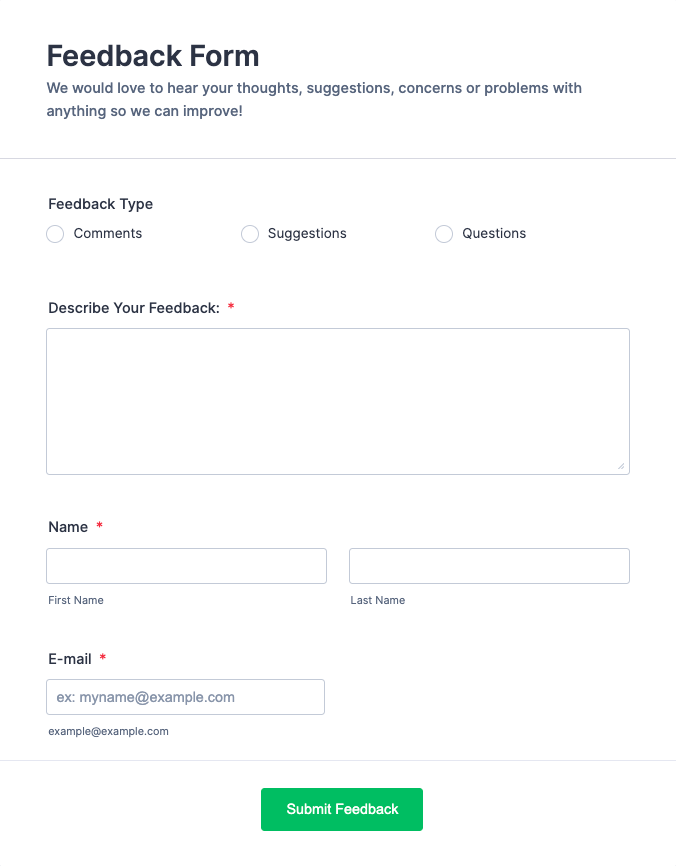Focus the Last Name input box

click(x=489, y=566)
